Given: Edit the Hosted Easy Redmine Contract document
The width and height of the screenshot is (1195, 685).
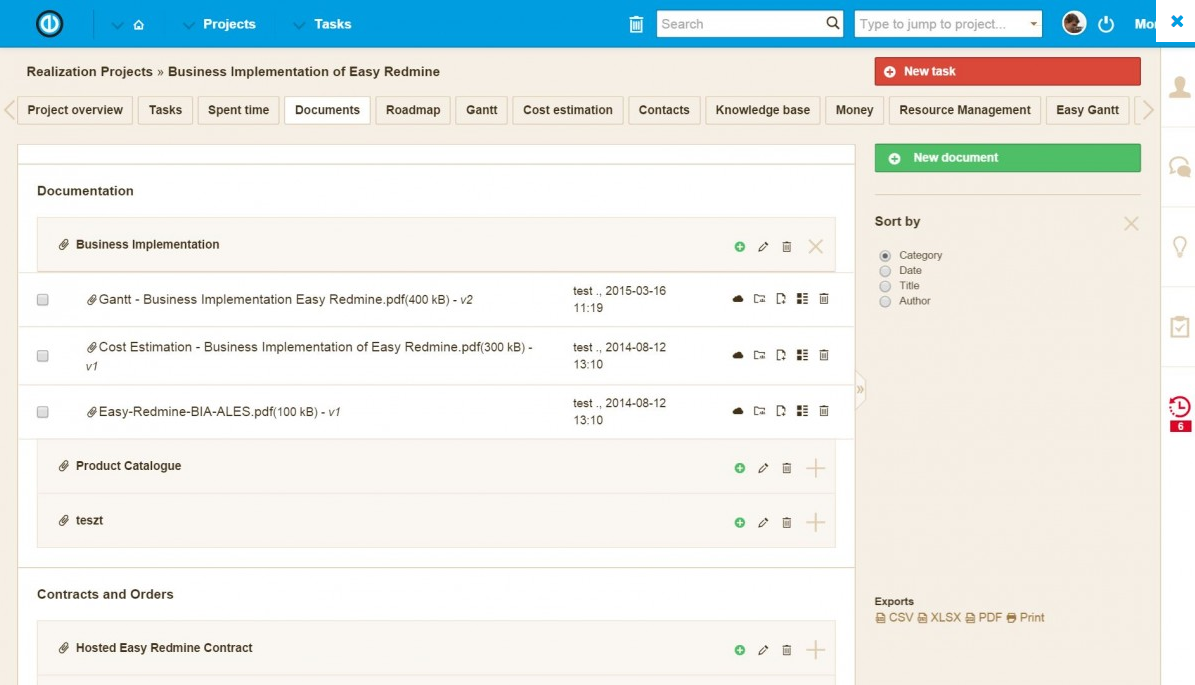Looking at the screenshot, I should (x=763, y=650).
